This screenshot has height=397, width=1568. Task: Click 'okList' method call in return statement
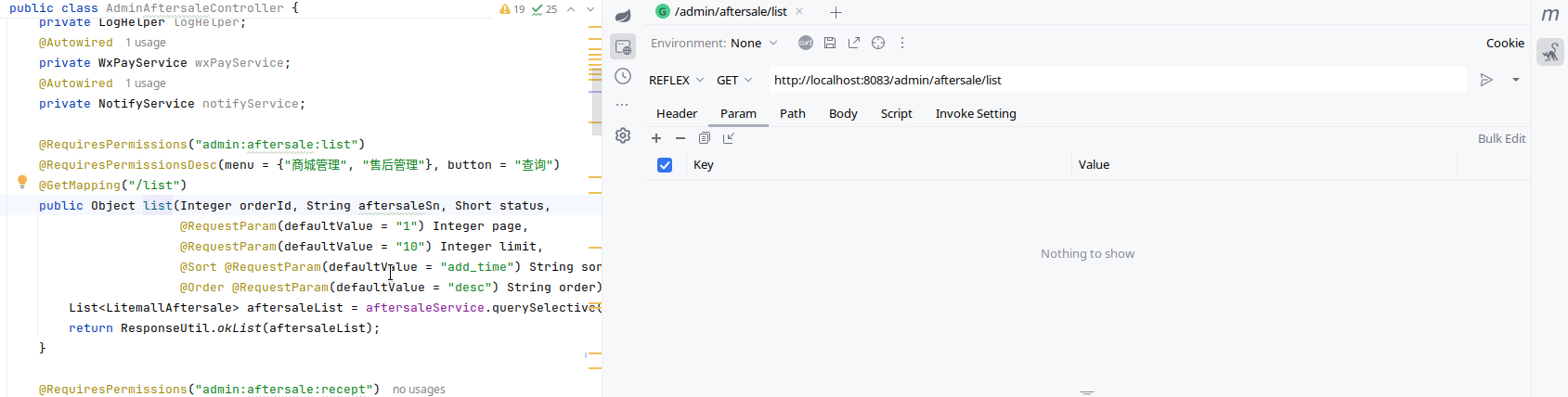tap(240, 328)
